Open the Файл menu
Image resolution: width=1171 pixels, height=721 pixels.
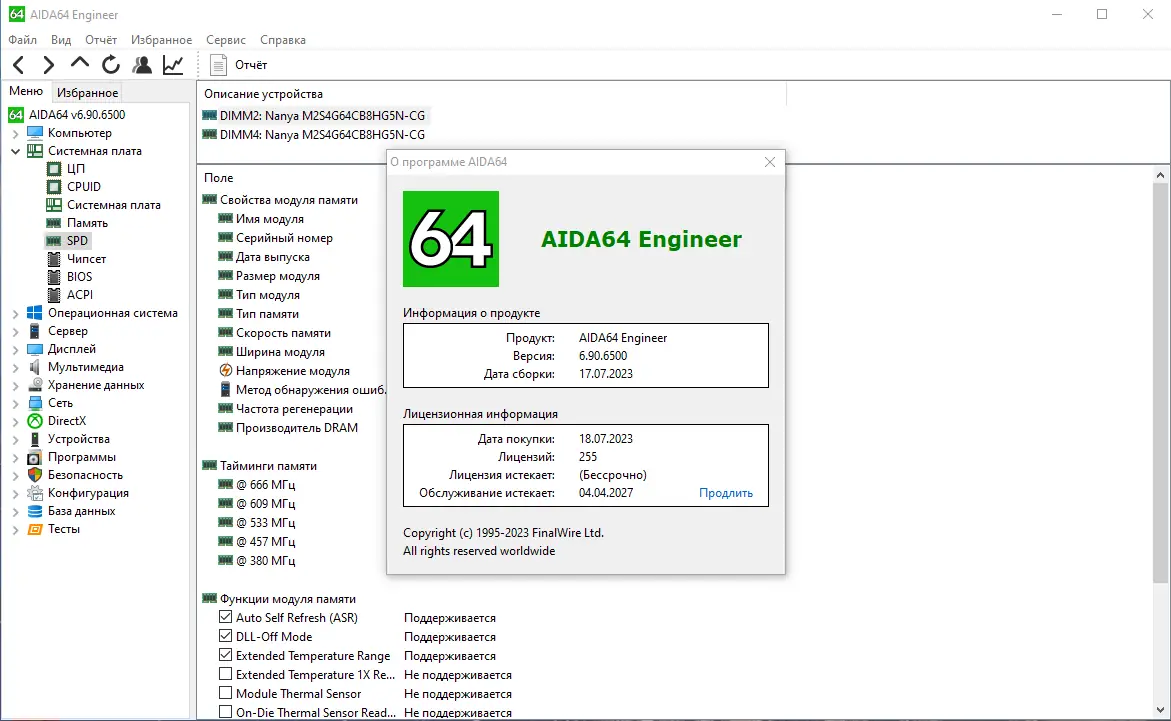click(22, 40)
